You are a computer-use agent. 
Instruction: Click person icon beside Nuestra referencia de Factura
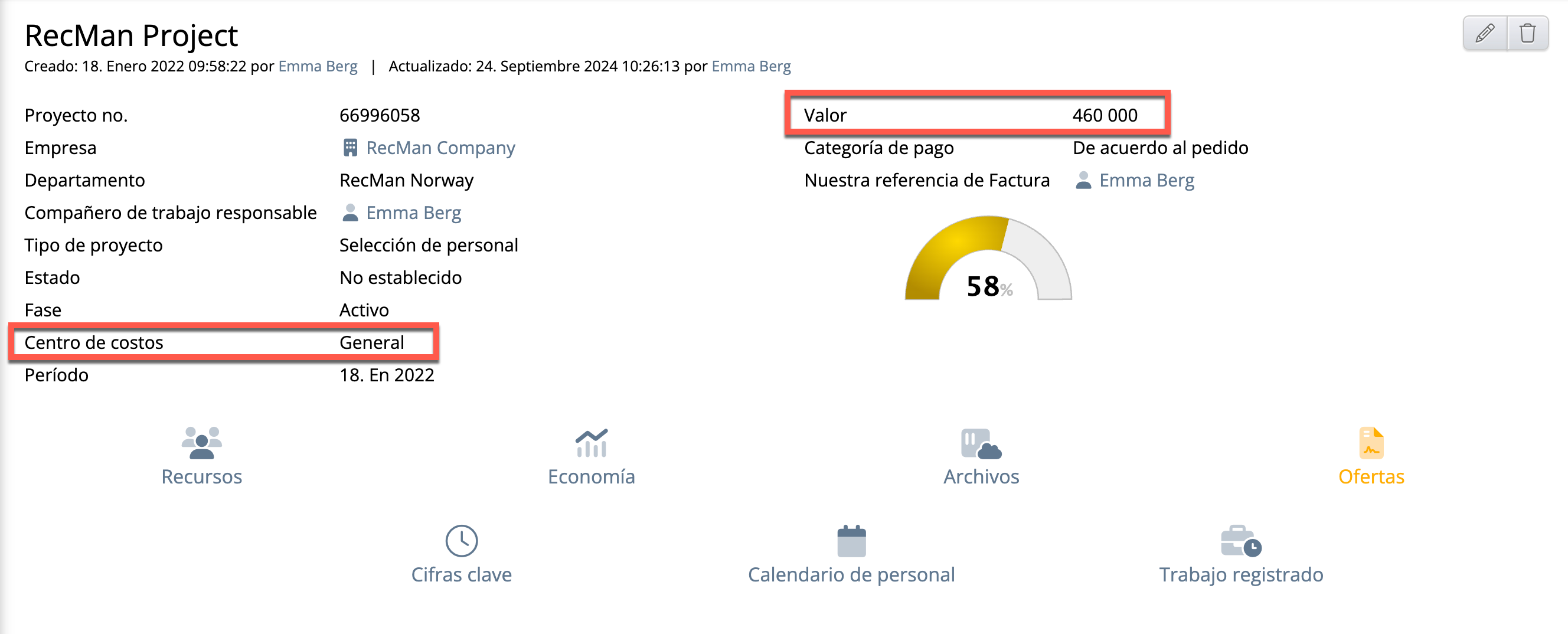[x=1083, y=181]
